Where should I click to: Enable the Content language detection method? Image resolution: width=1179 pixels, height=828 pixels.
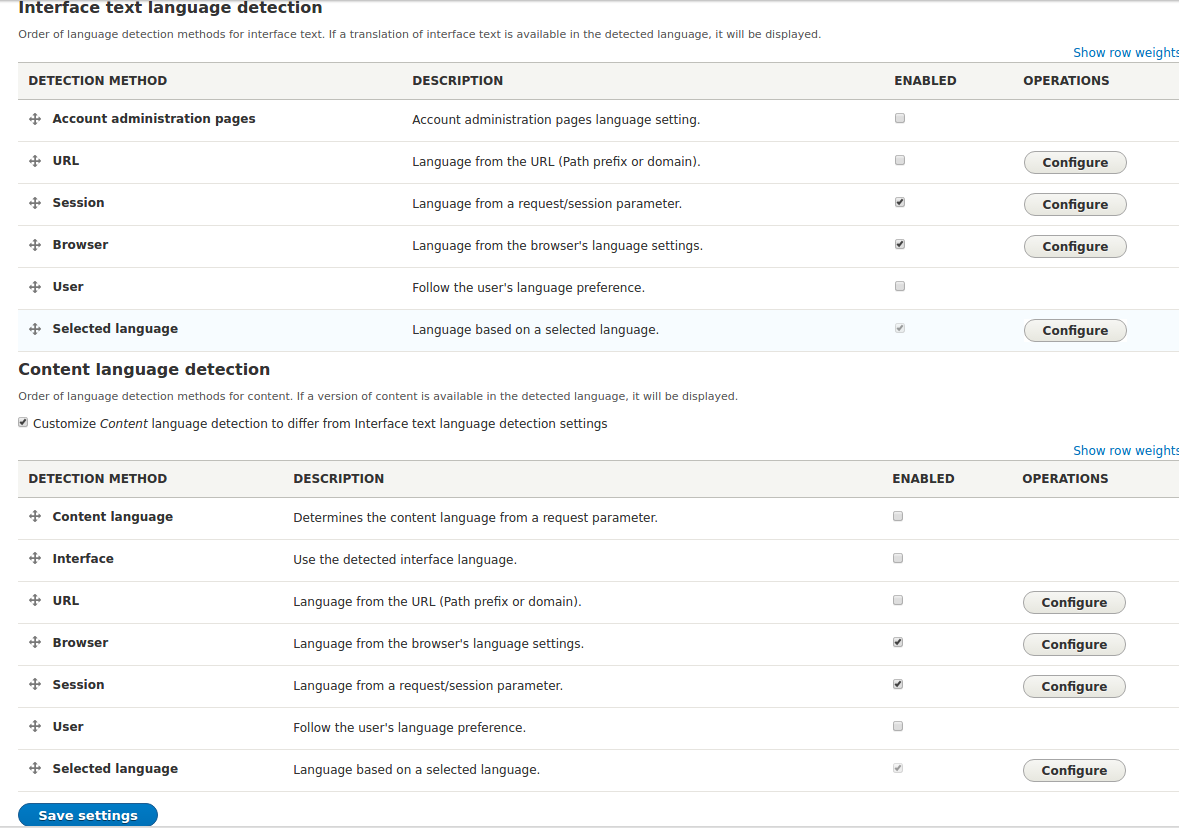[897, 515]
